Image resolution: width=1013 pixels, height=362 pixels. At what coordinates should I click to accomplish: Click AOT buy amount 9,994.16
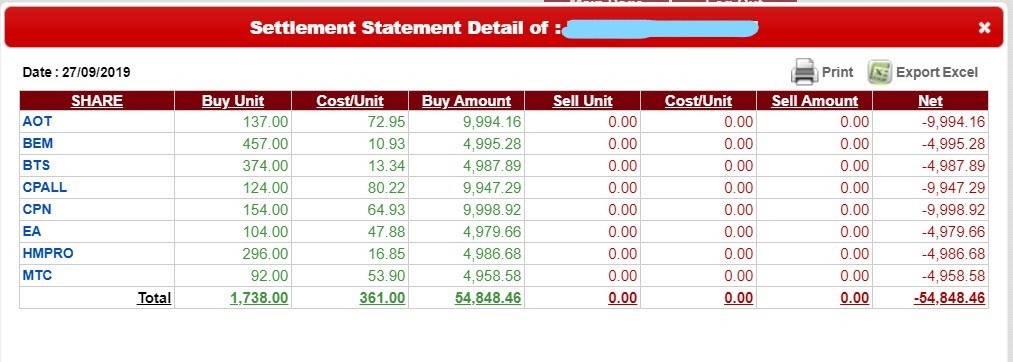(492, 122)
